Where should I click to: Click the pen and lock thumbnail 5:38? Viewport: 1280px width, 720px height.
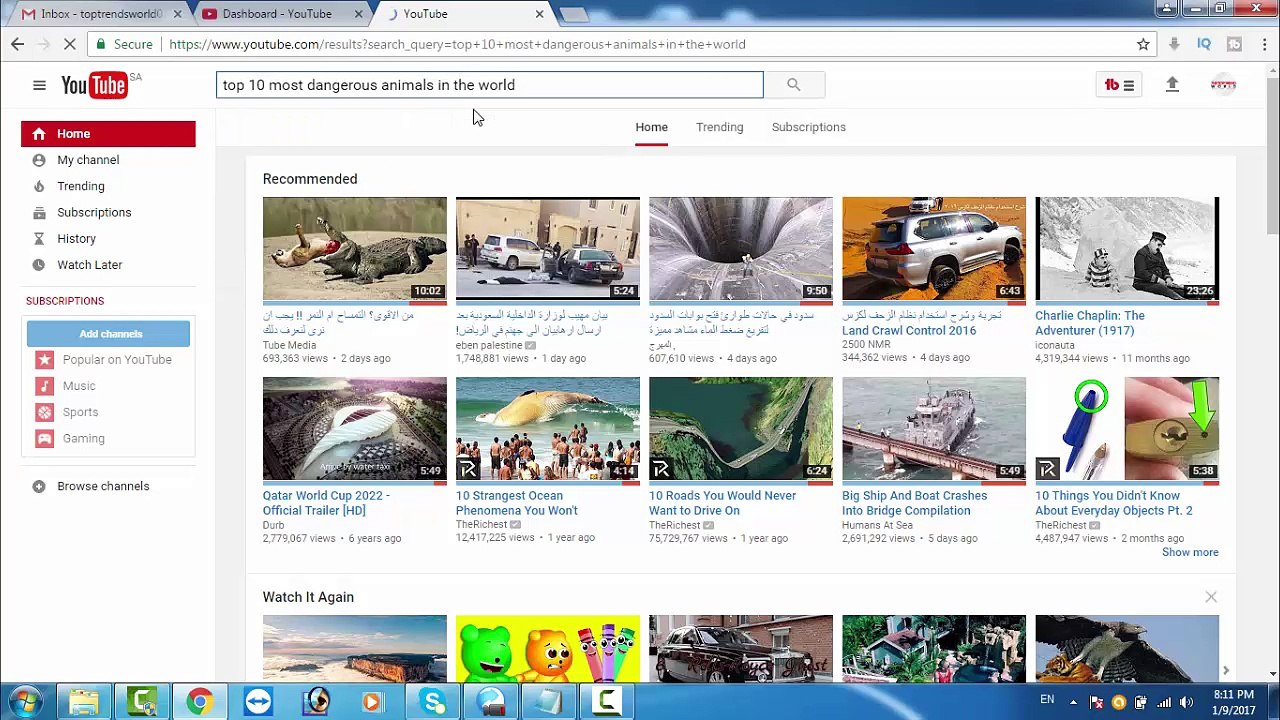coord(1127,429)
